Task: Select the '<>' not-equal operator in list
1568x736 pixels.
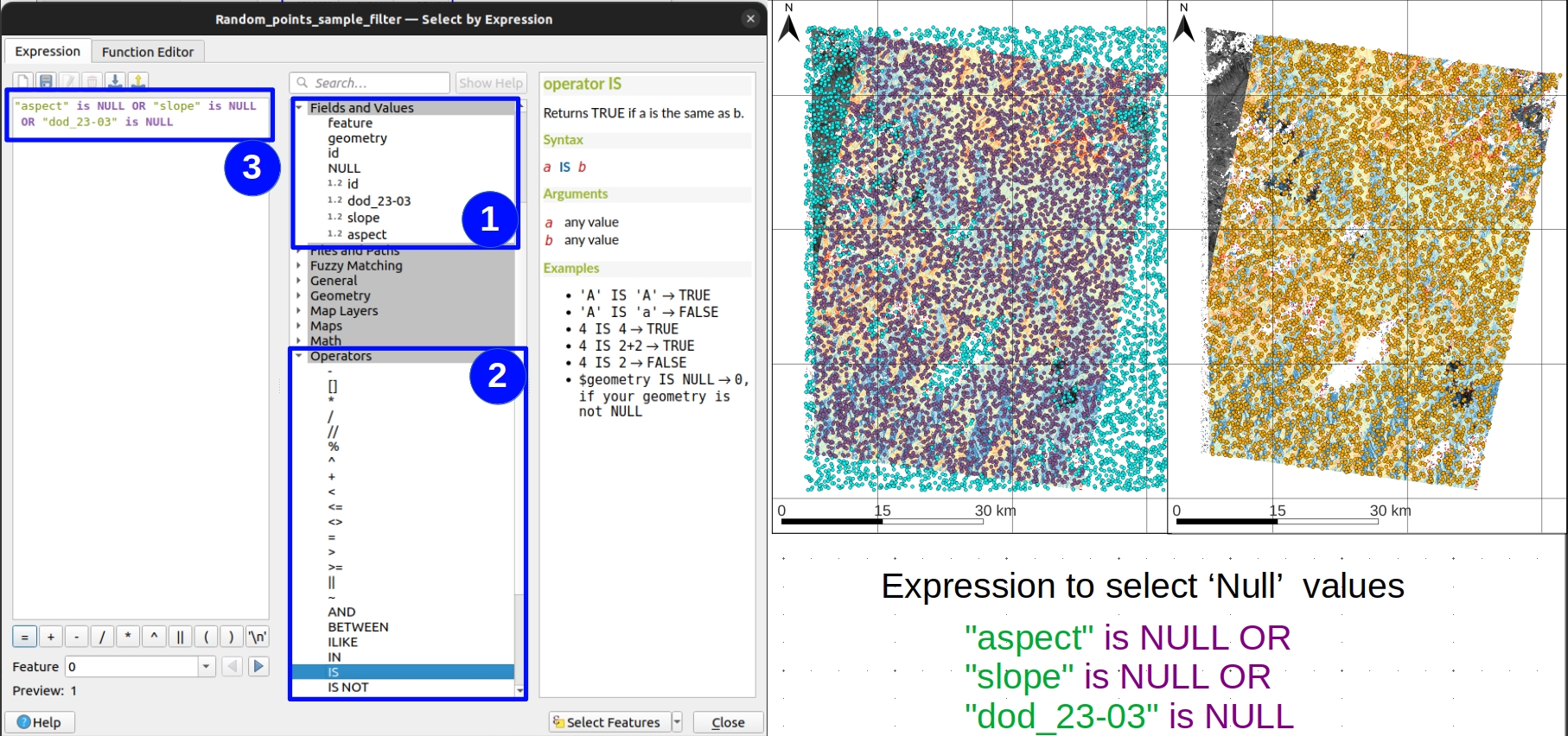Action: (x=335, y=522)
